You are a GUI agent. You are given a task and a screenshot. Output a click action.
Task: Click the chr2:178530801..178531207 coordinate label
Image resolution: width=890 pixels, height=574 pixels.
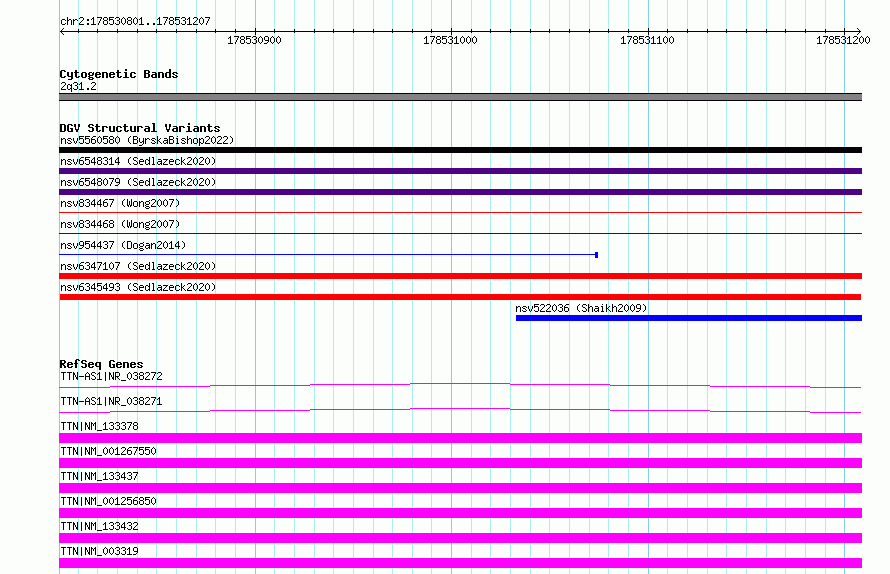coord(135,22)
